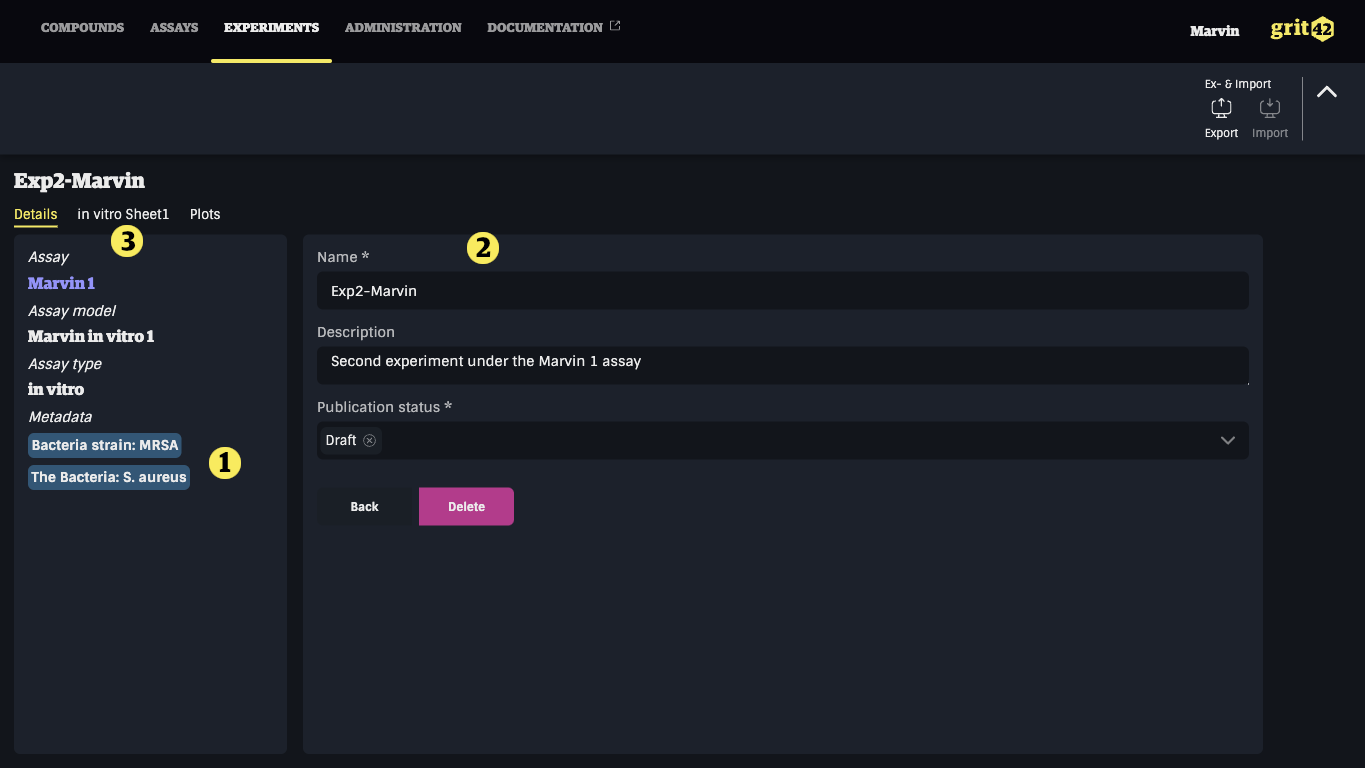The width and height of the screenshot is (1365, 768).
Task: Open the Marvin 1 assay link
Action: click(61, 284)
